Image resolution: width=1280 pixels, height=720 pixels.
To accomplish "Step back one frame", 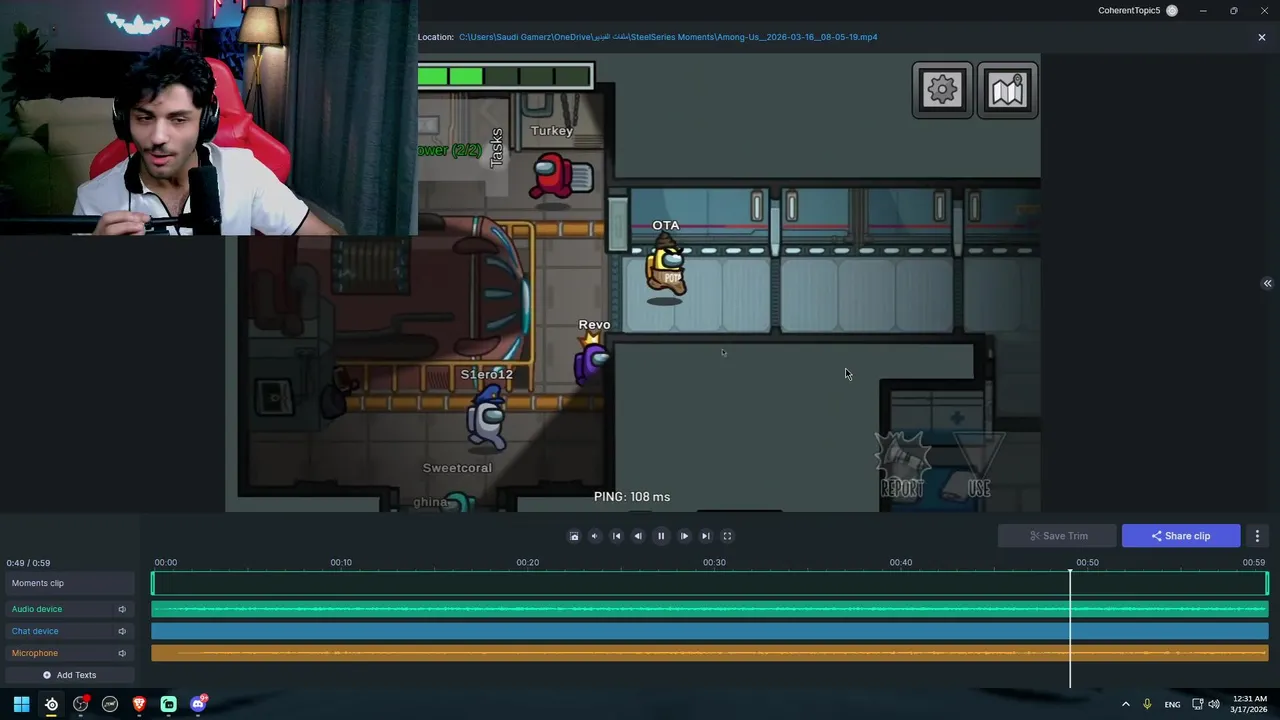I will point(638,536).
